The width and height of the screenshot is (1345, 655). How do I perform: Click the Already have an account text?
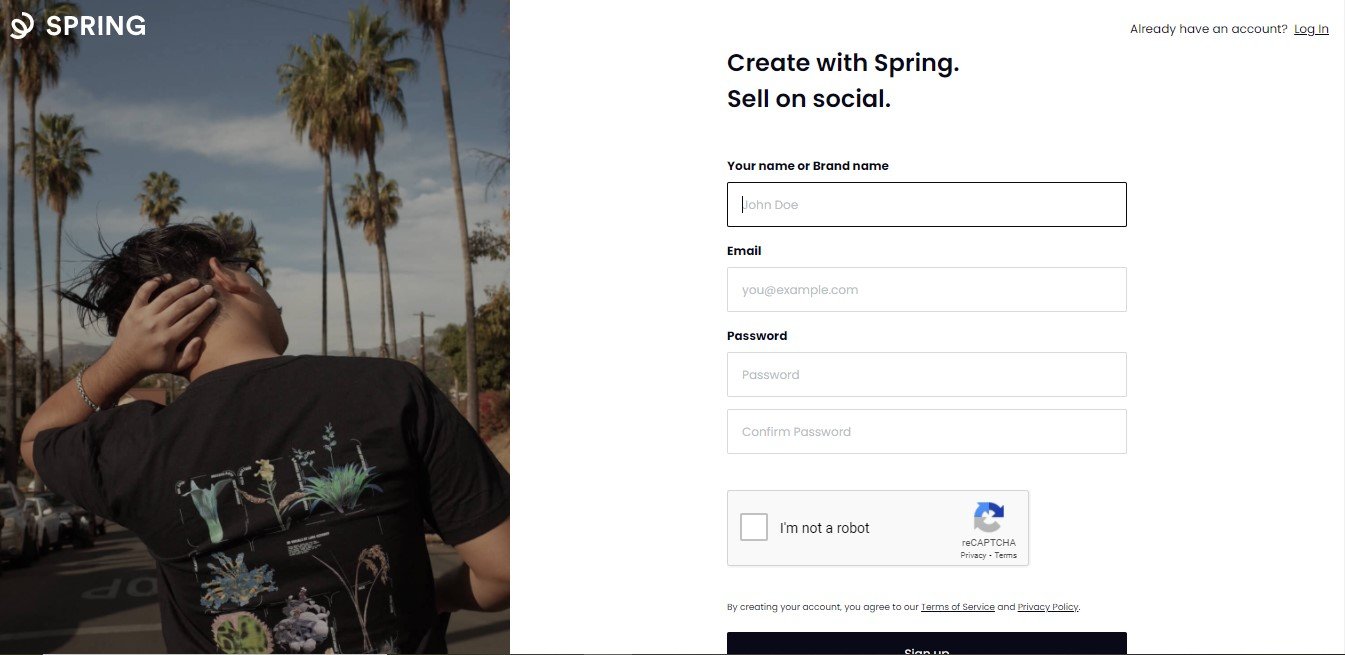click(1207, 28)
